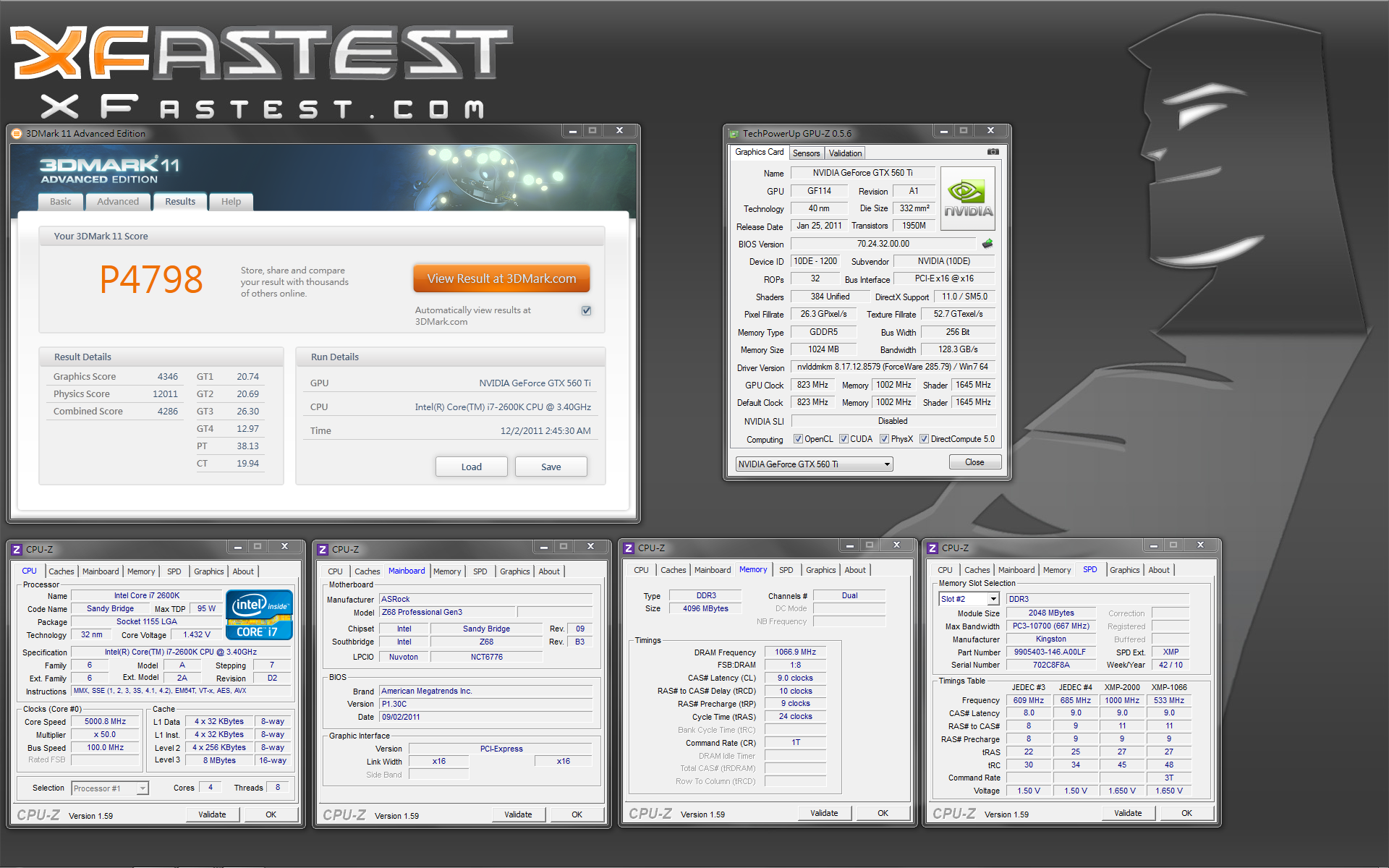
Task: Click the BIOS Version field 70.24.32.00.00
Action: [883, 244]
